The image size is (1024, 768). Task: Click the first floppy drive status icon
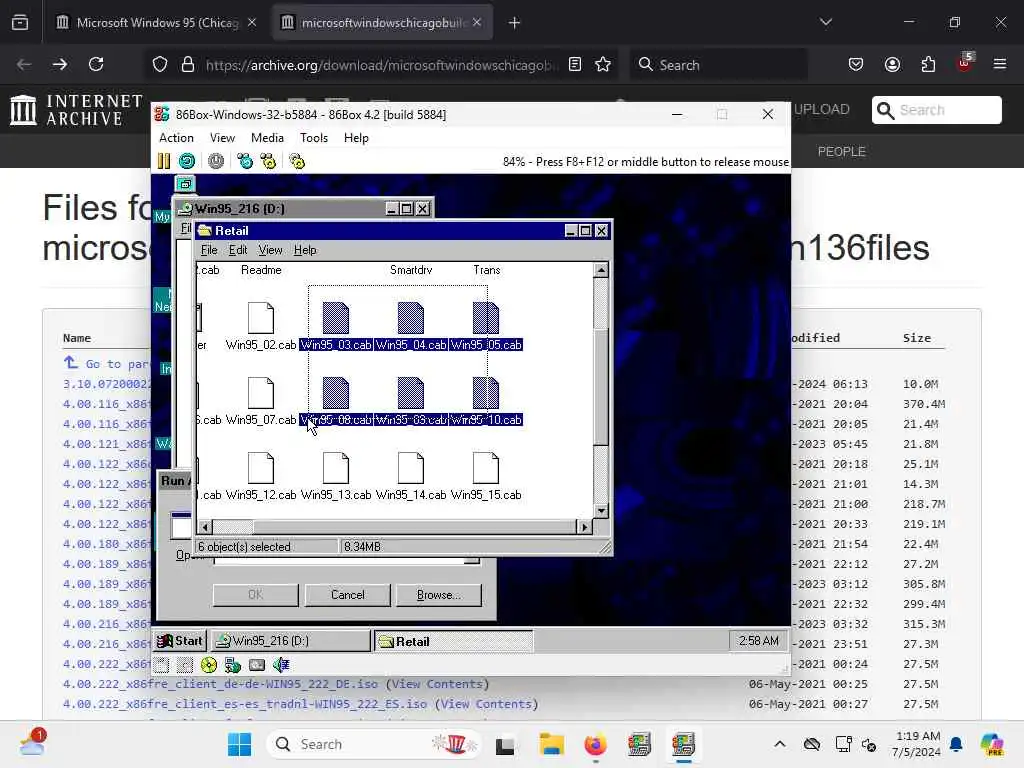[x=162, y=665]
